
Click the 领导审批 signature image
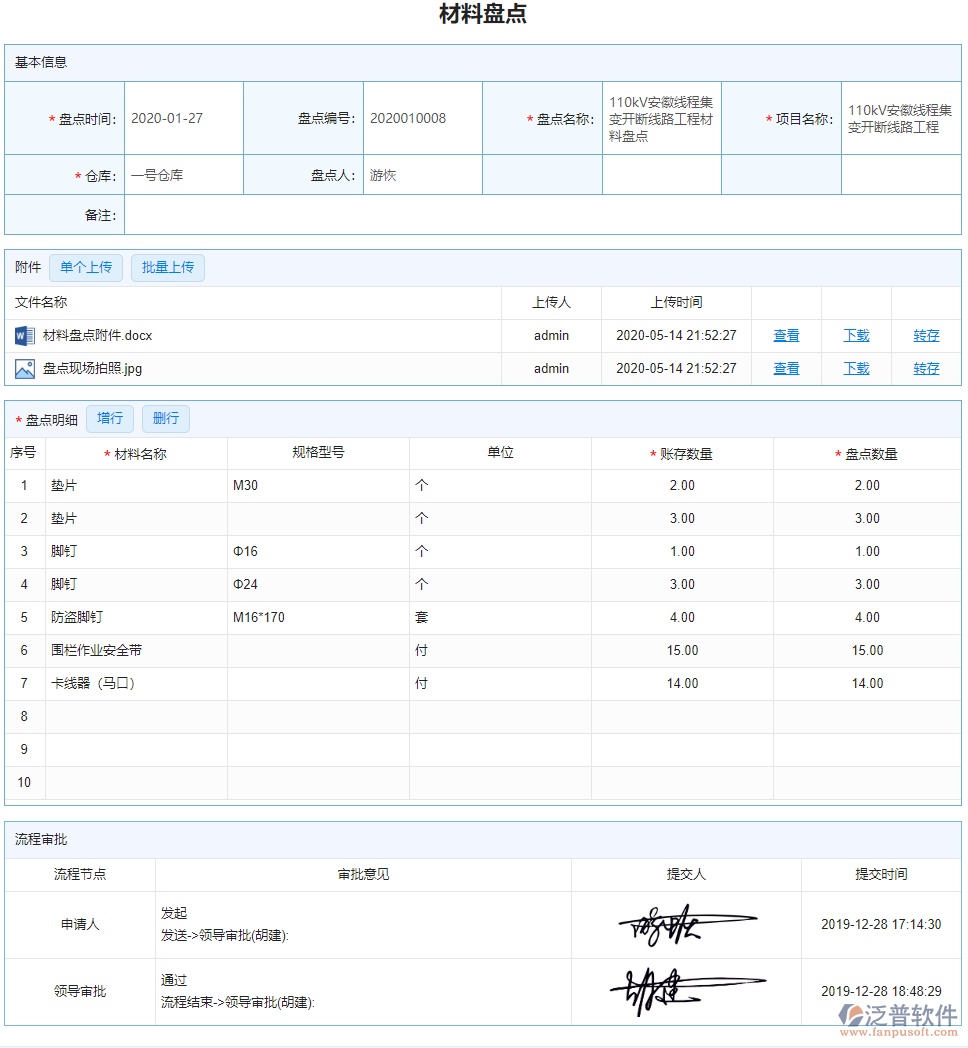coord(686,991)
